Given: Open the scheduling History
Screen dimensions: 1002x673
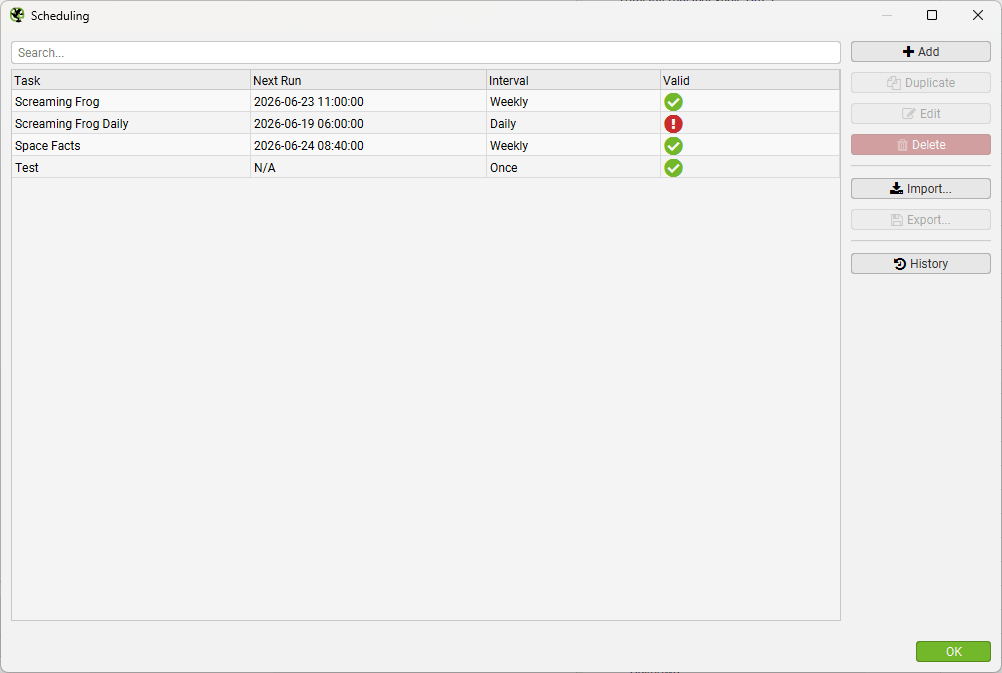Looking at the screenshot, I should click(x=920, y=263).
